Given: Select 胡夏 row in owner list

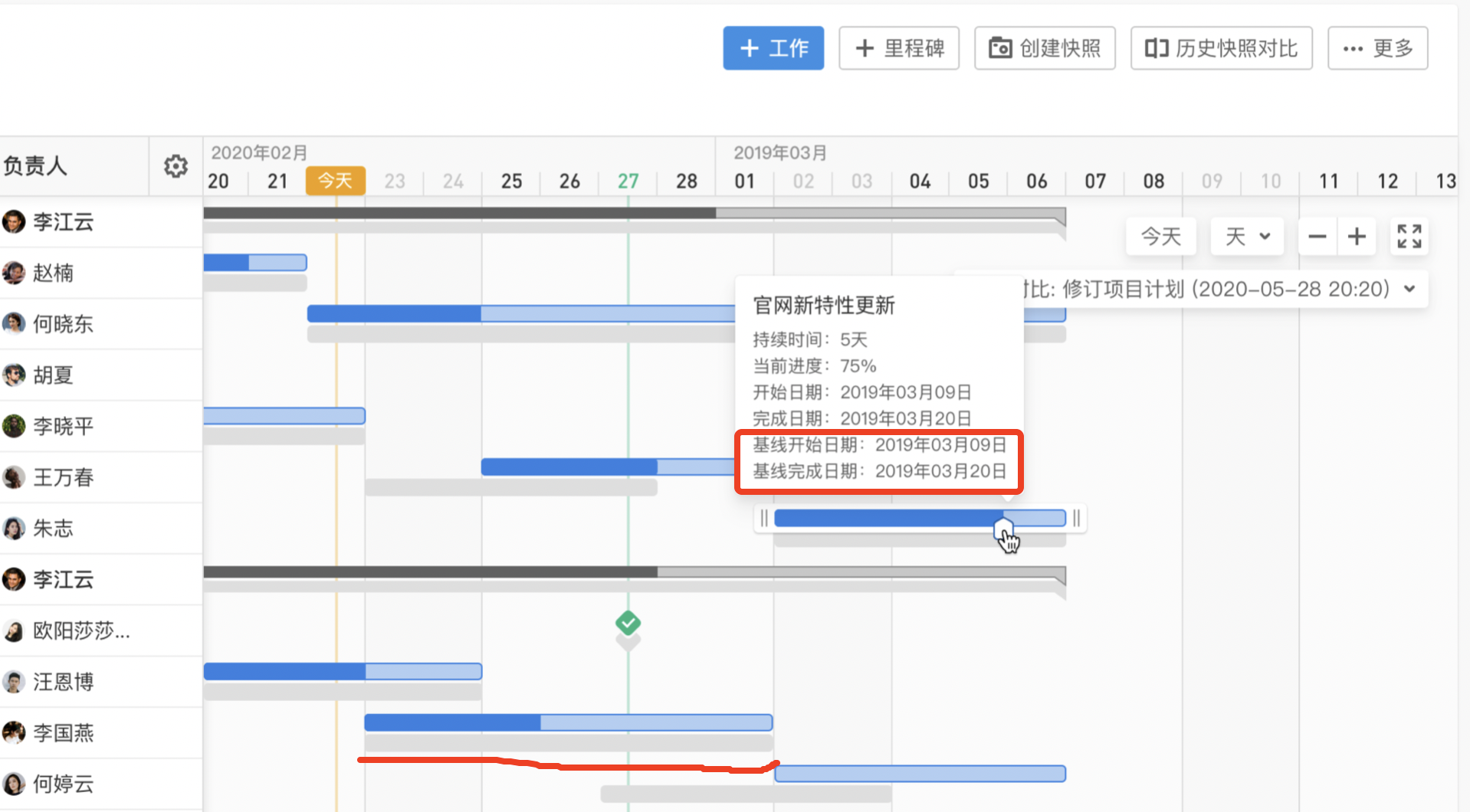Looking at the screenshot, I should point(101,375).
